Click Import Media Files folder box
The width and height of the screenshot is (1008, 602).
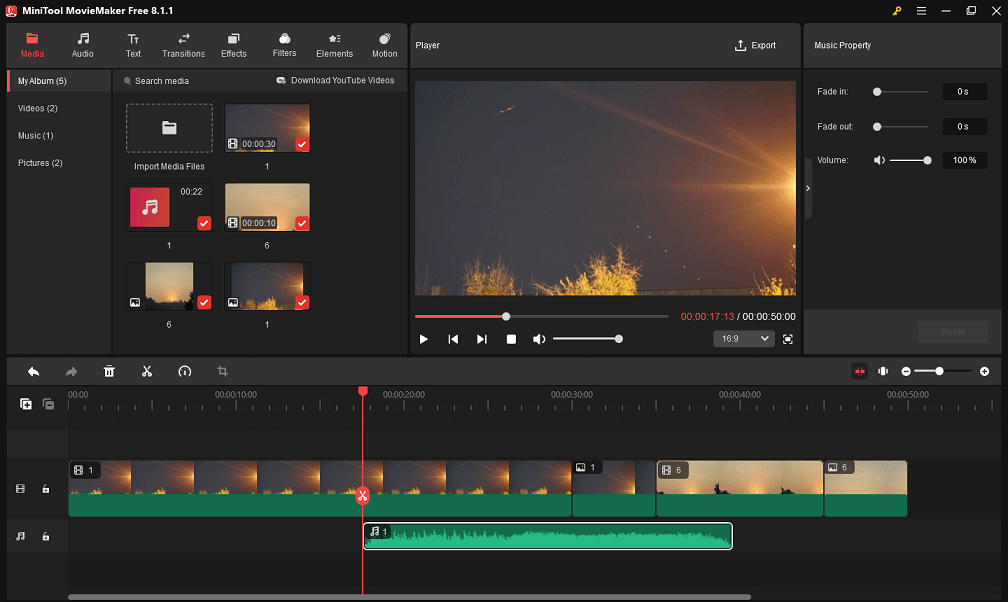pyautogui.click(x=169, y=128)
